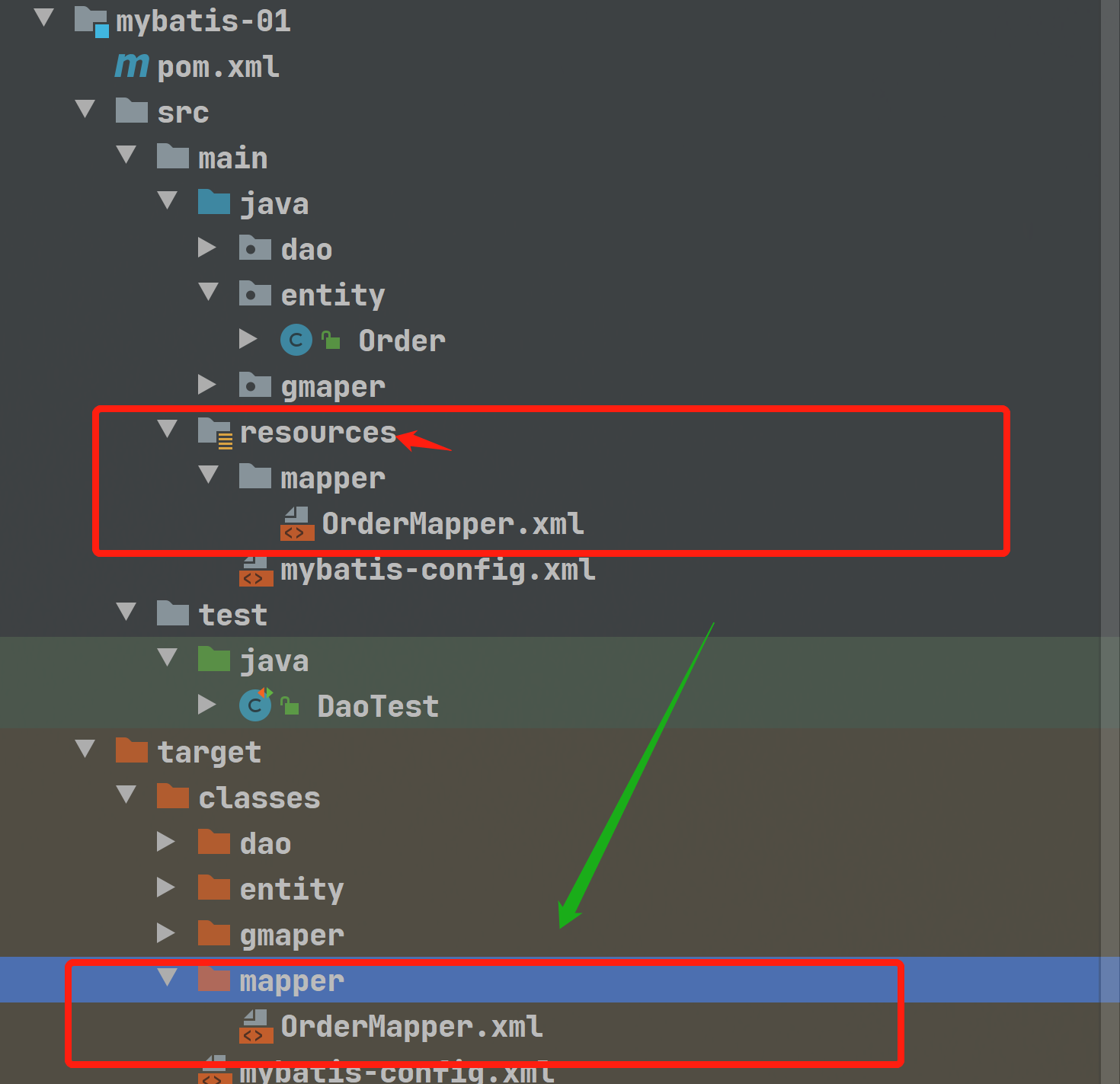
Task: Click the resources folder icon
Action: pos(214,431)
